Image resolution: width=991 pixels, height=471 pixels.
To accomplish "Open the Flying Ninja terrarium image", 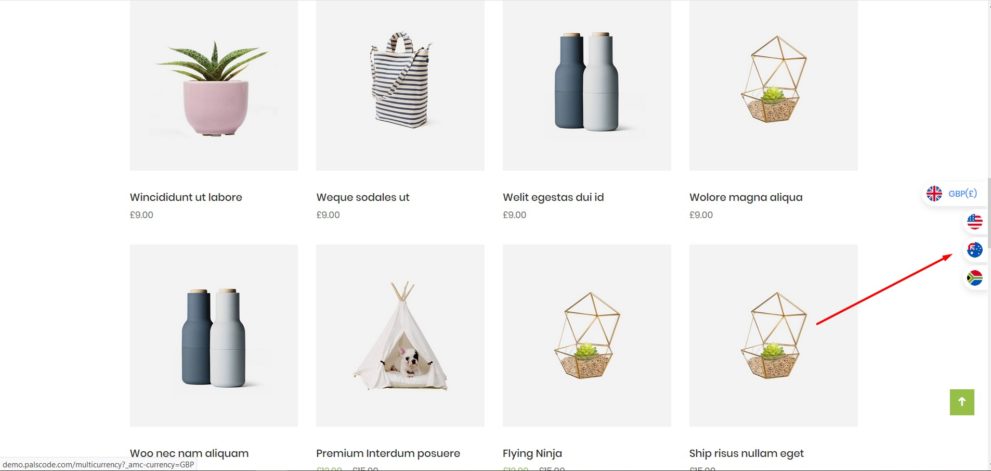I will tap(587, 336).
